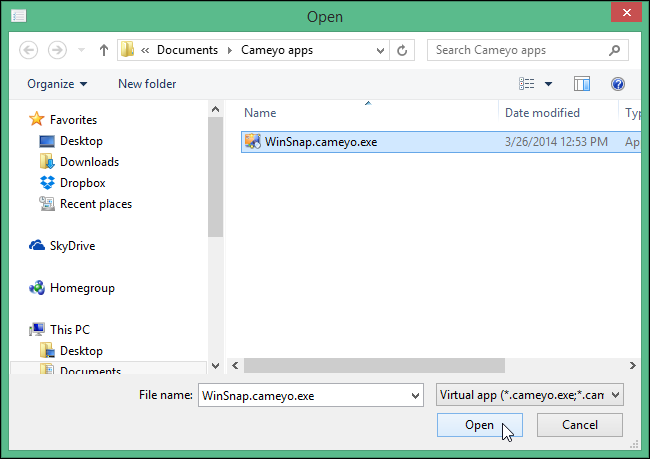
Task: Select the WinSnap.cameyo.exe file
Action: tap(441, 142)
